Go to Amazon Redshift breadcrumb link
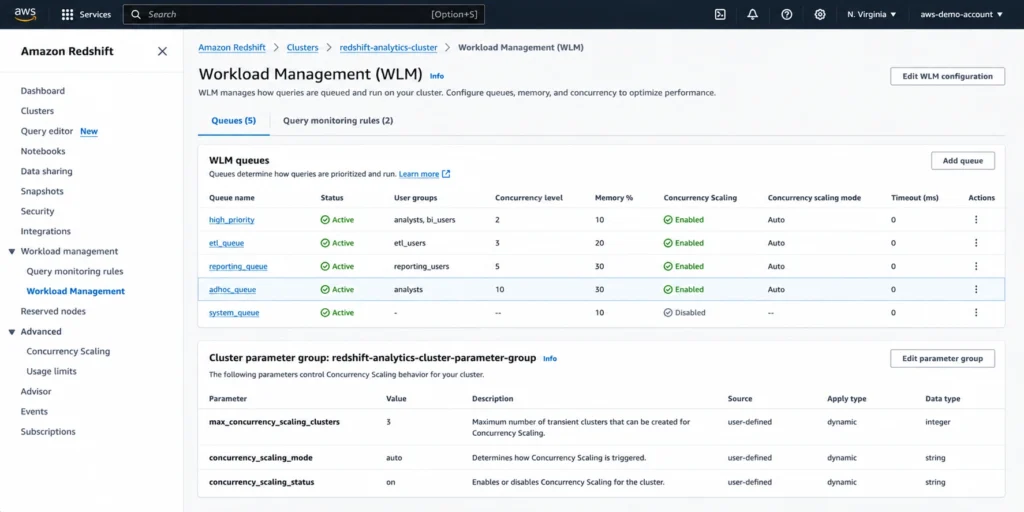Viewport: 1024px width, 512px height. [232, 48]
